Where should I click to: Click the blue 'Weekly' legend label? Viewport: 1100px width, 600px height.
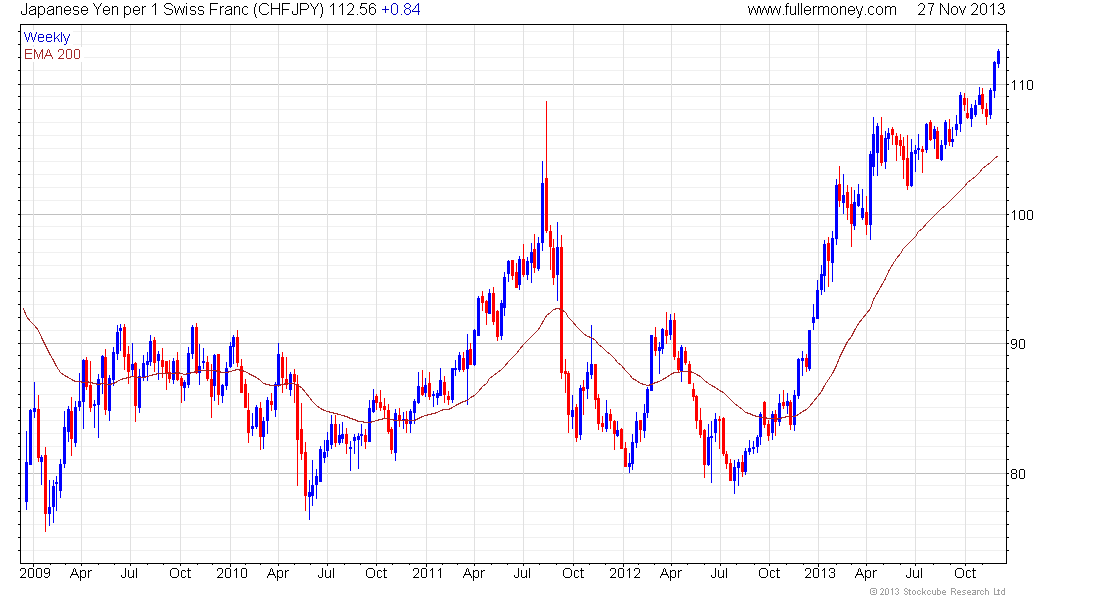point(47,37)
